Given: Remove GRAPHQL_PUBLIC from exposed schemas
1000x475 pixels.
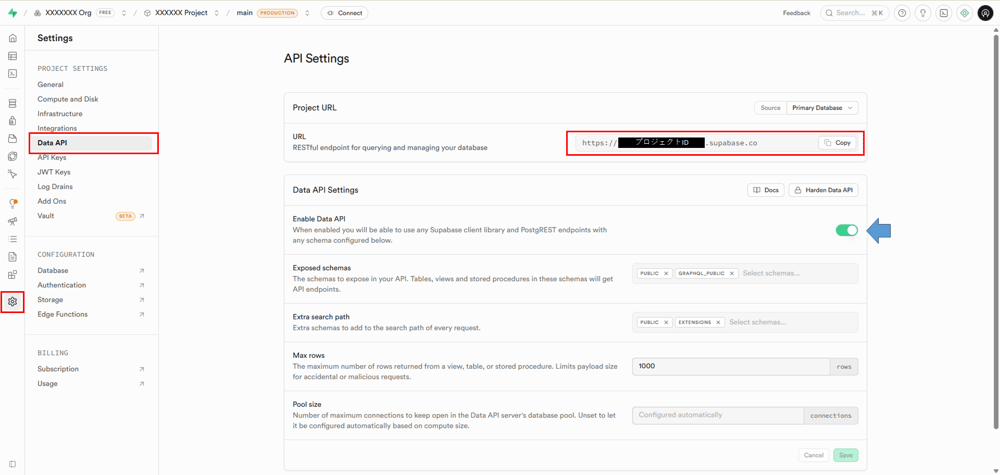Looking at the screenshot, I should pyautogui.click(x=732, y=273).
